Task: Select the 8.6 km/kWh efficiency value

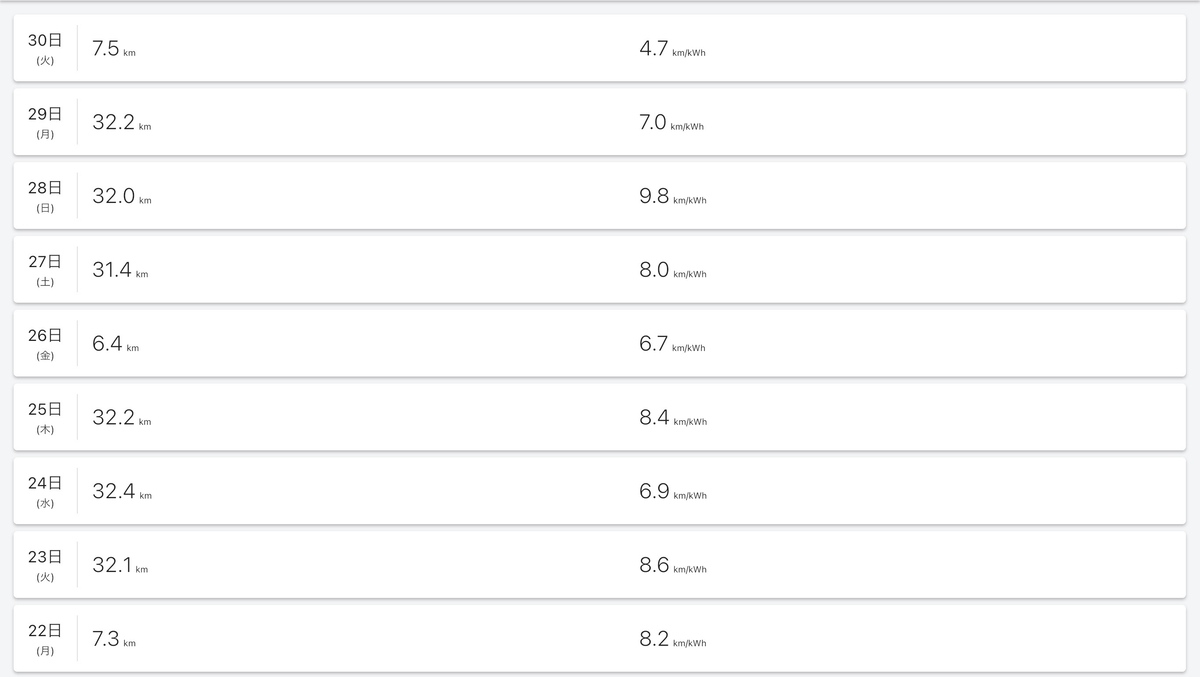Action: pyautogui.click(x=673, y=565)
